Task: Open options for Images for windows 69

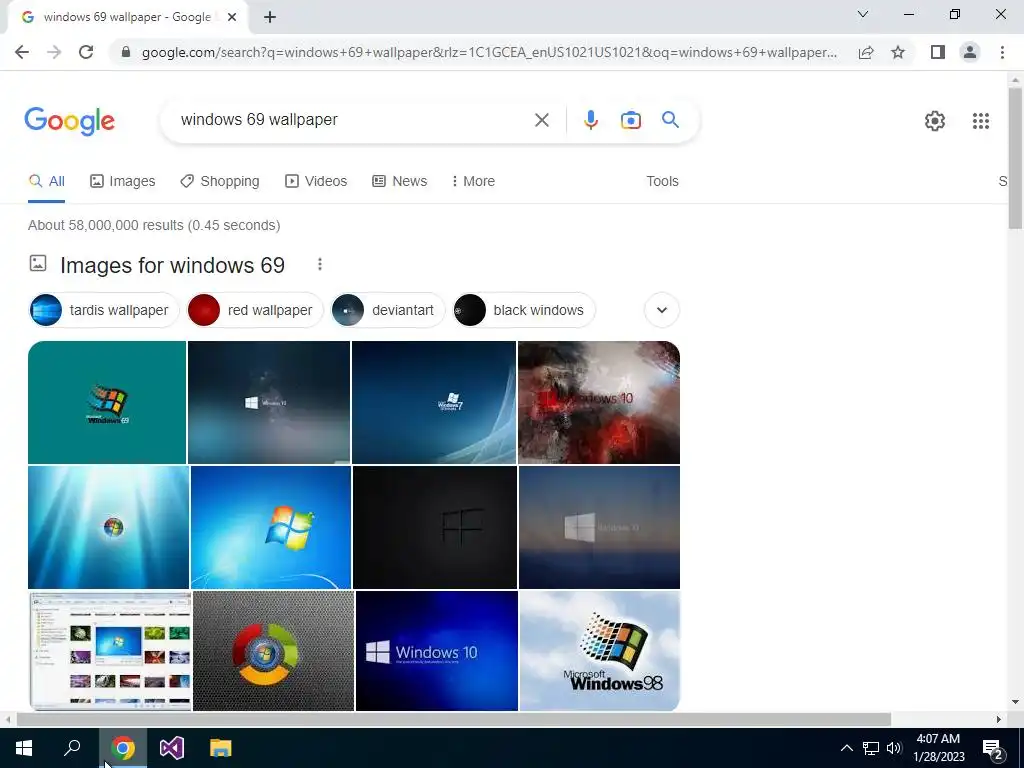Action: click(x=319, y=264)
